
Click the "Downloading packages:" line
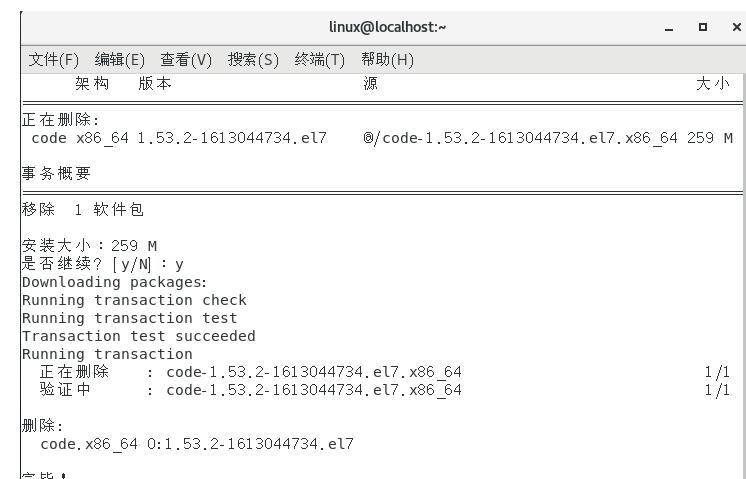(x=114, y=282)
